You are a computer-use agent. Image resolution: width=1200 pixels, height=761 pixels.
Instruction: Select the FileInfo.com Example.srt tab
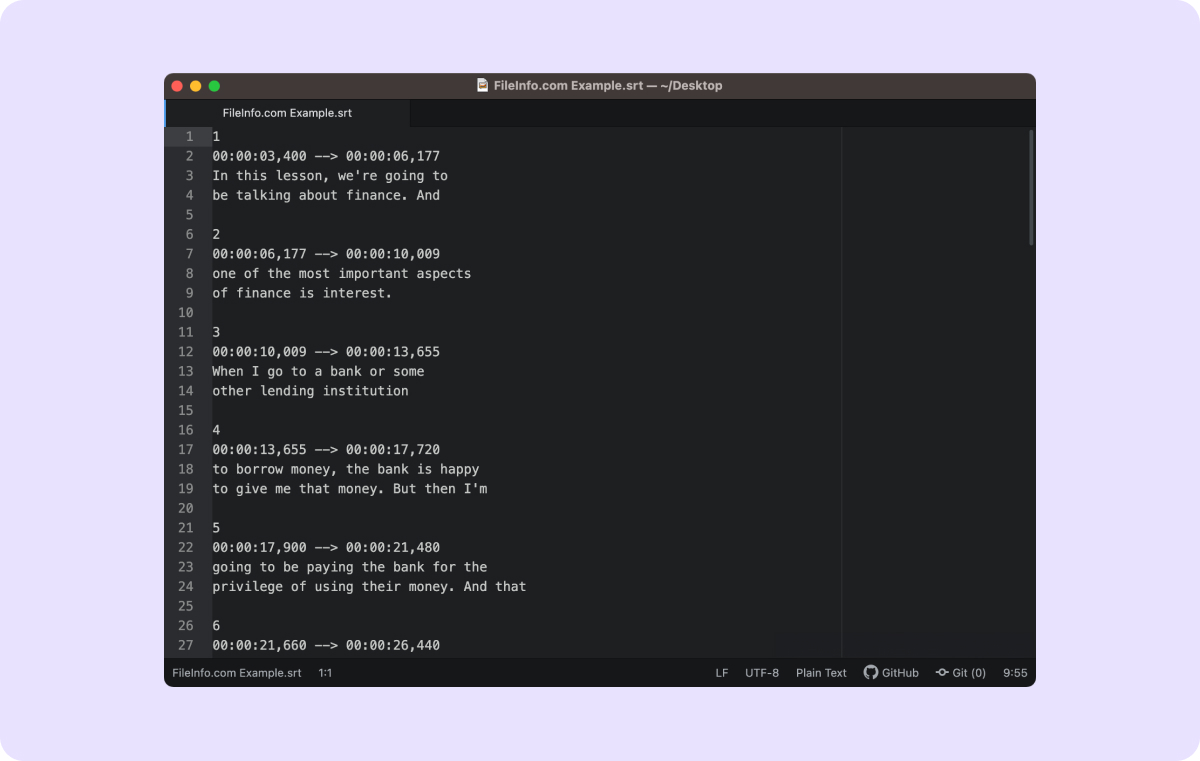(287, 113)
